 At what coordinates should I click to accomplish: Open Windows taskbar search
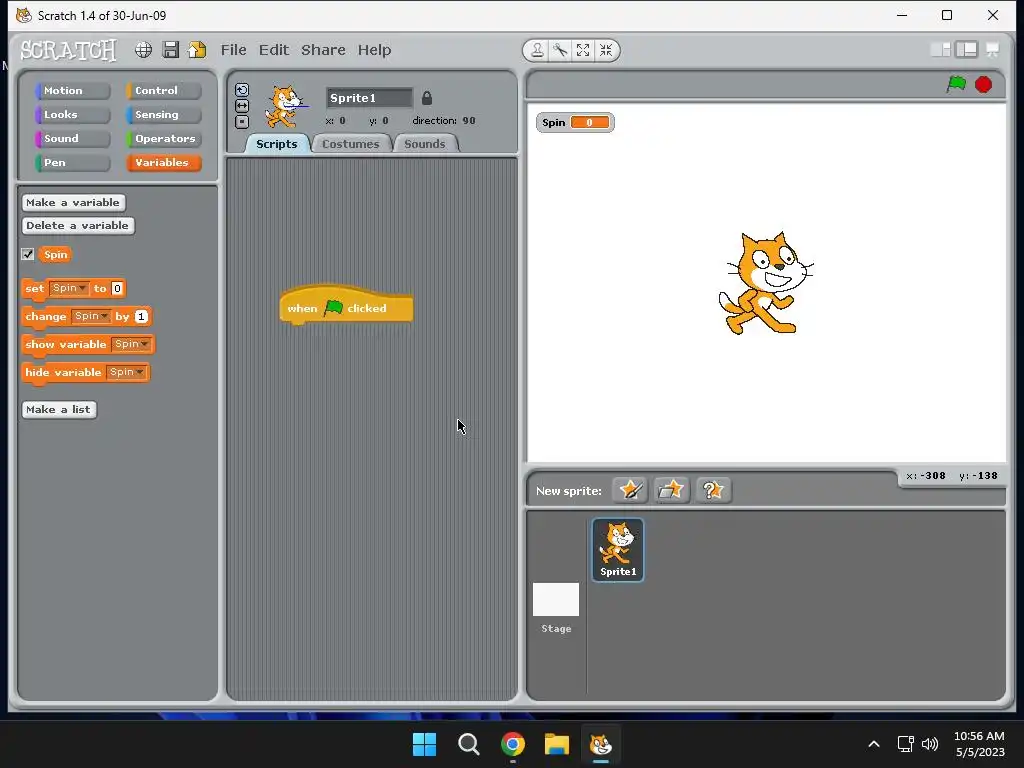(x=468, y=744)
